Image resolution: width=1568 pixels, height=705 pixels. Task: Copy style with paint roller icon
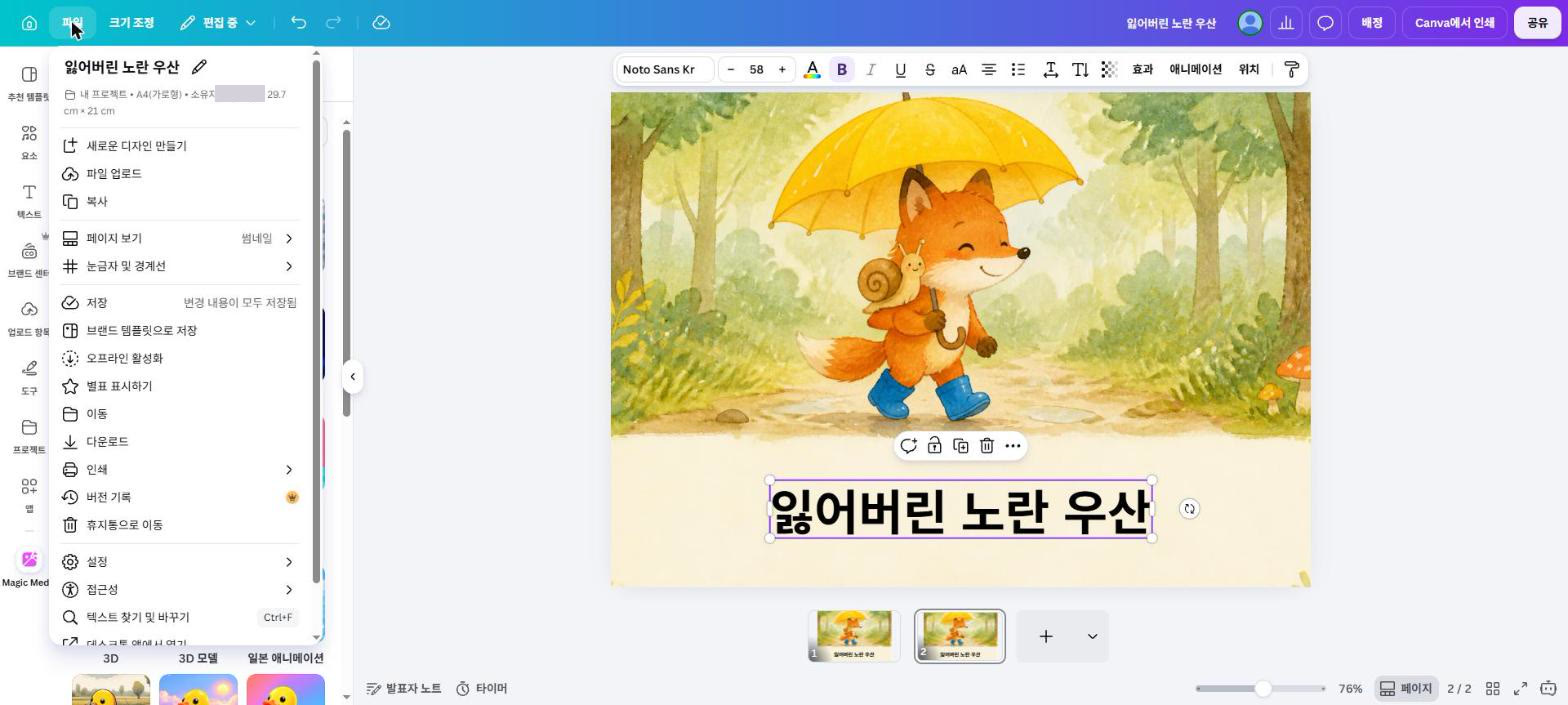(1291, 69)
